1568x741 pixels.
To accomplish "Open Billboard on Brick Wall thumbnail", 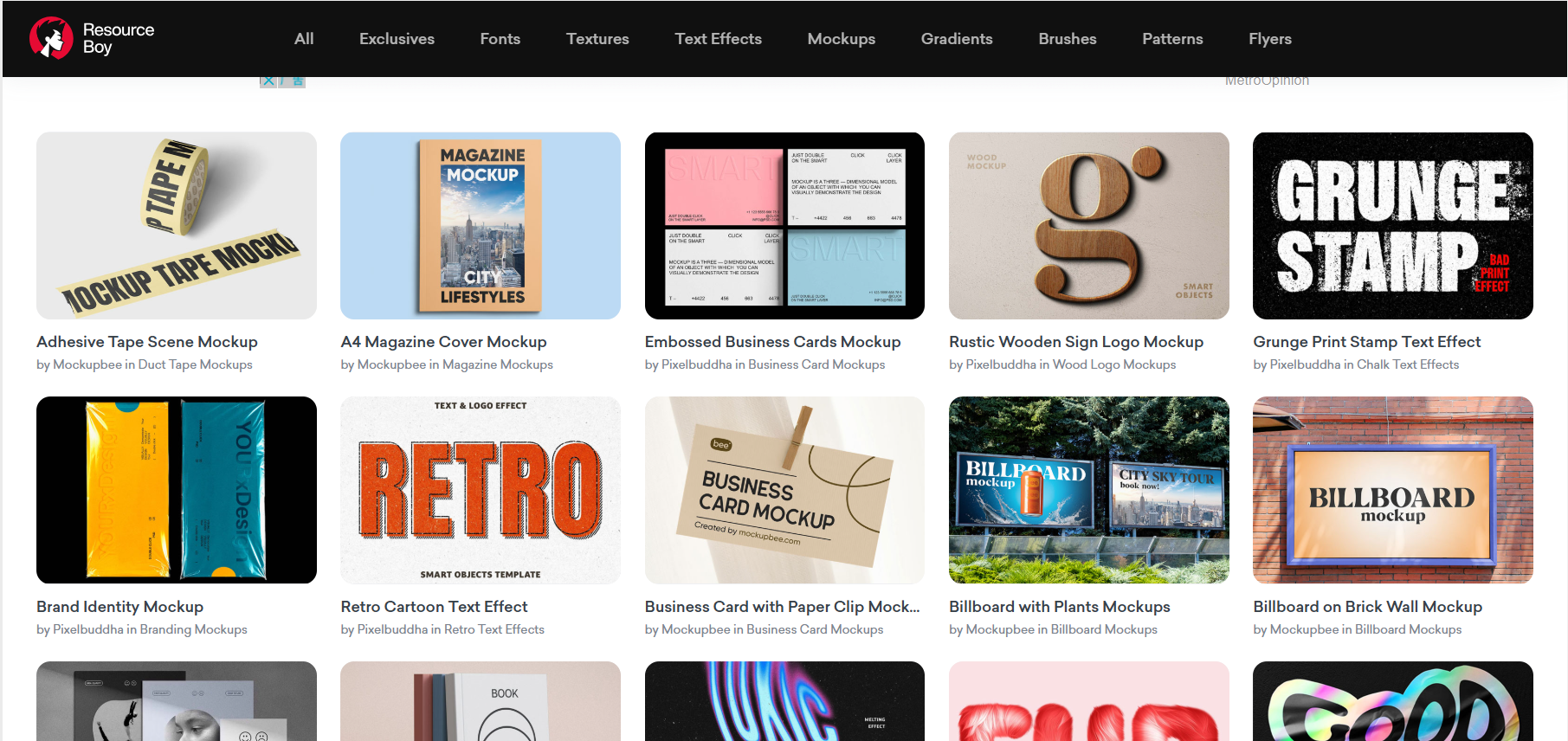I will [1393, 490].
